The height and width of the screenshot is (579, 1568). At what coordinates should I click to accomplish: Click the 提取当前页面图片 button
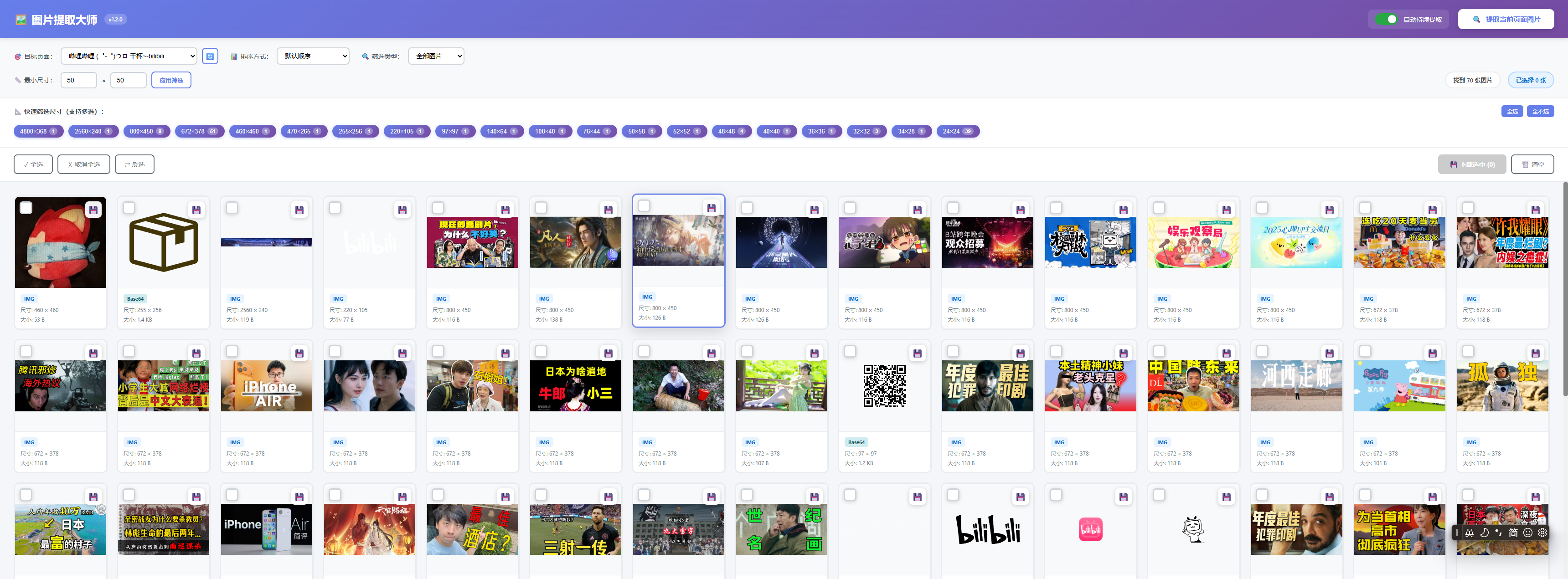(x=1505, y=20)
